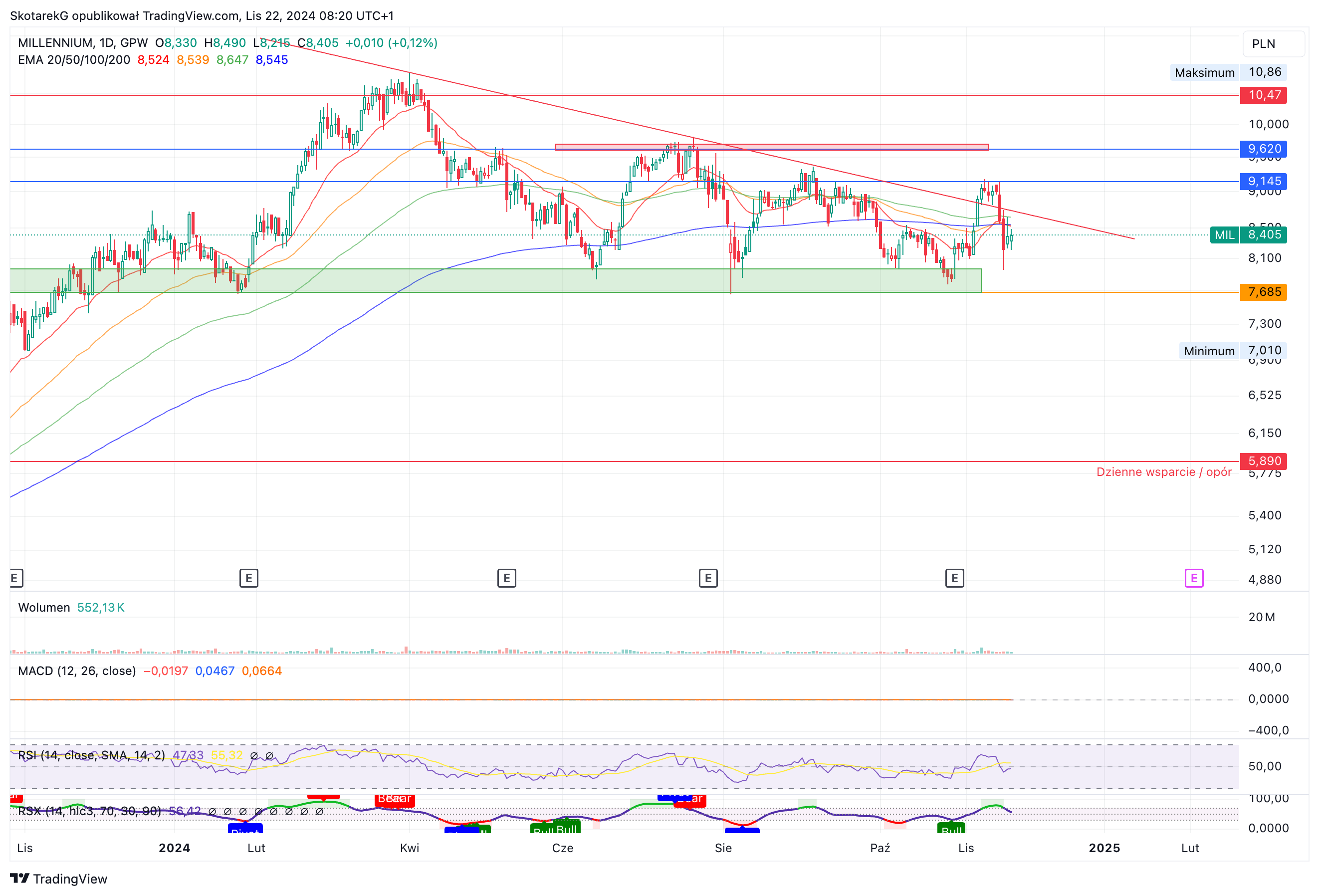Select the blue 9,620 price label
Viewport: 1319px width, 896px height.
pos(1264,149)
